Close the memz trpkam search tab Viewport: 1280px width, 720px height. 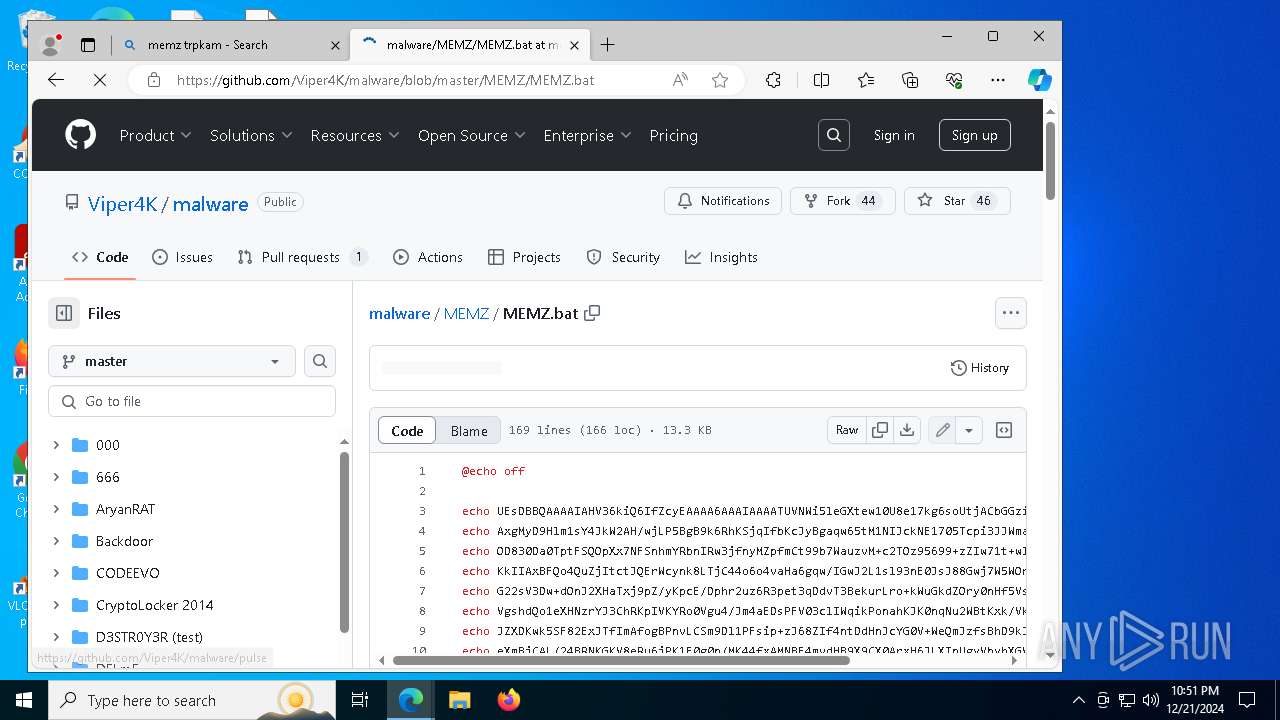tap(335, 45)
